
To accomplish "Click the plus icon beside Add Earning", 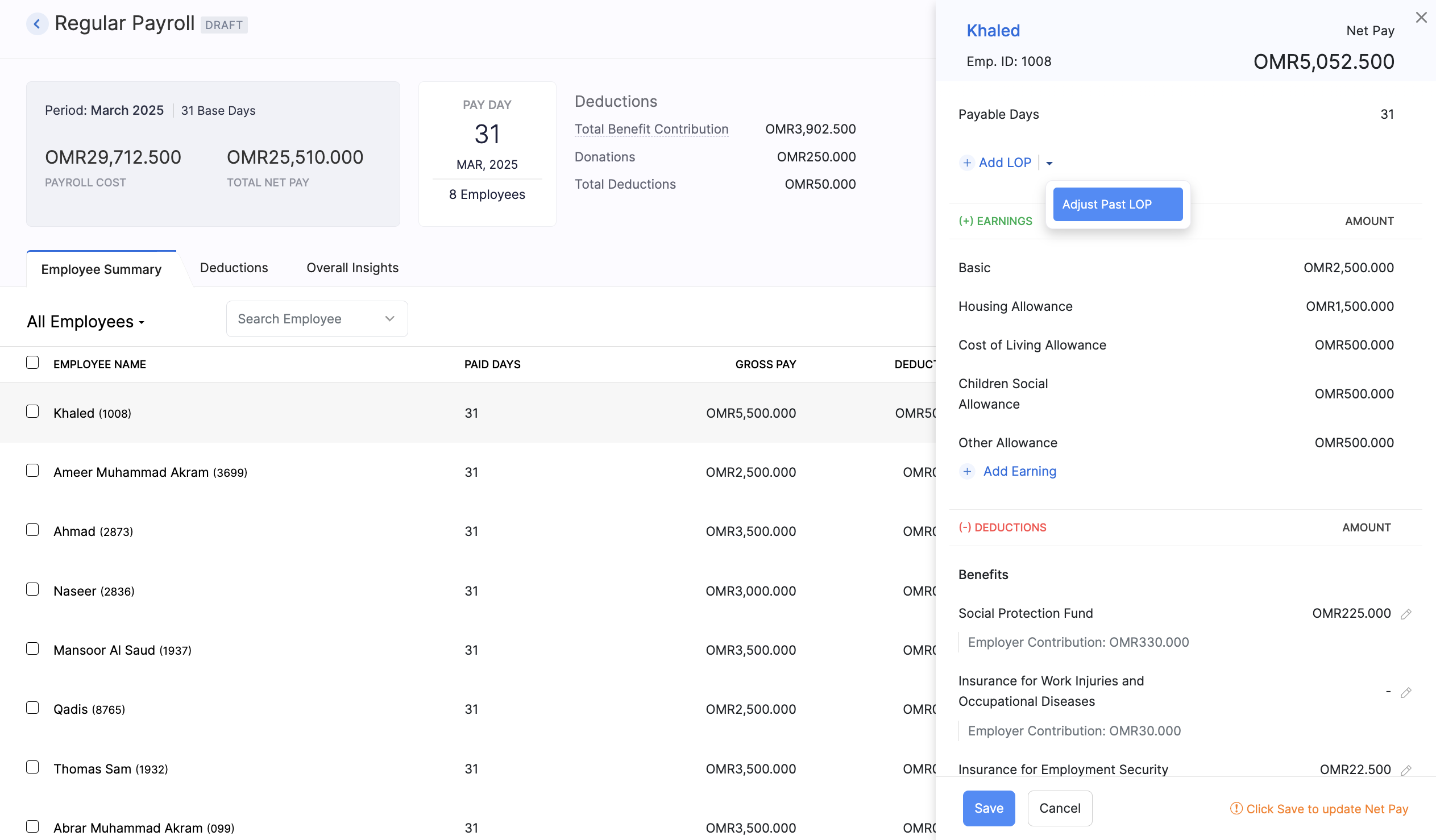I will pyautogui.click(x=966, y=471).
